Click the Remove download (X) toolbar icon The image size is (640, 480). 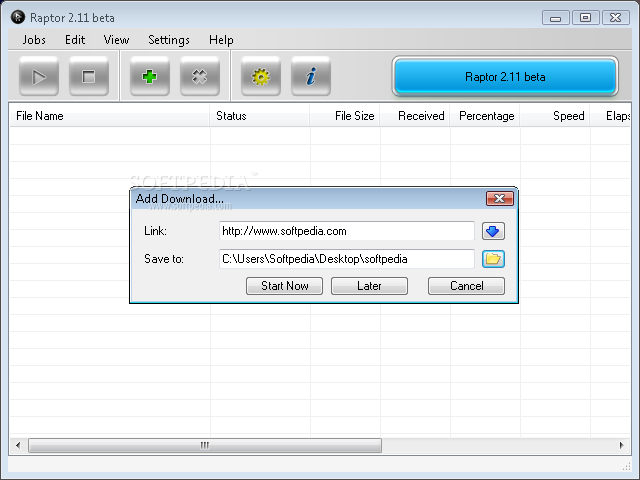point(200,76)
